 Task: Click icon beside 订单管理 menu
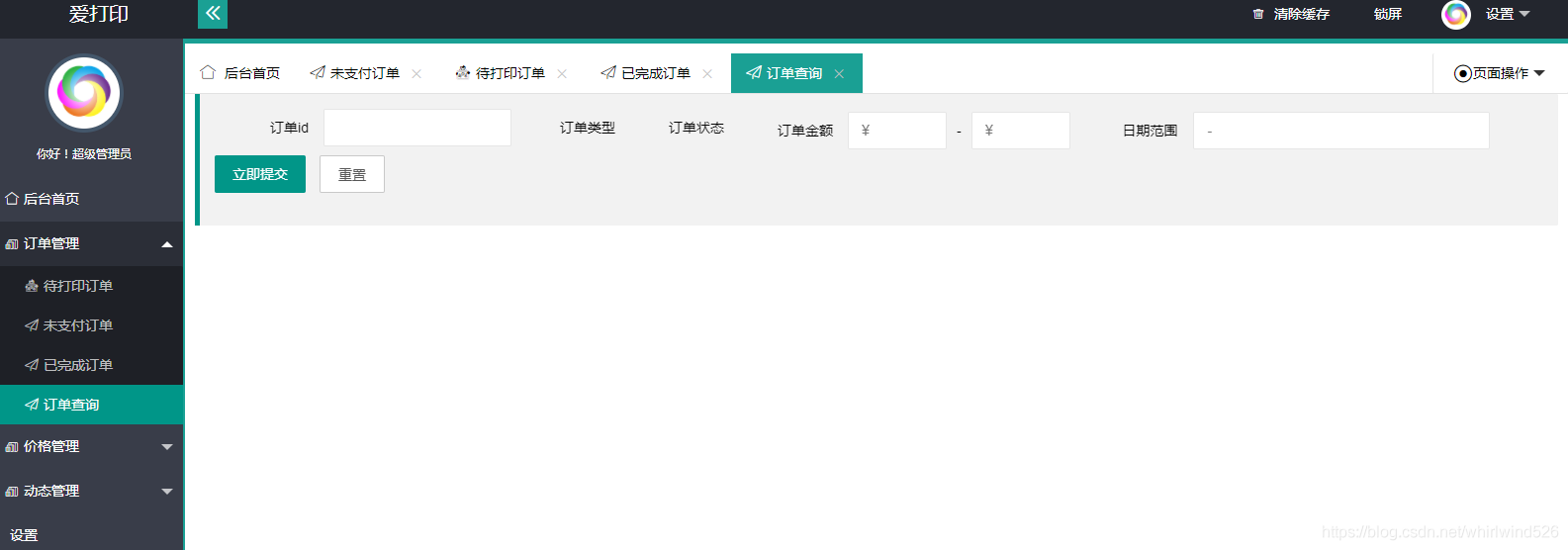12,243
